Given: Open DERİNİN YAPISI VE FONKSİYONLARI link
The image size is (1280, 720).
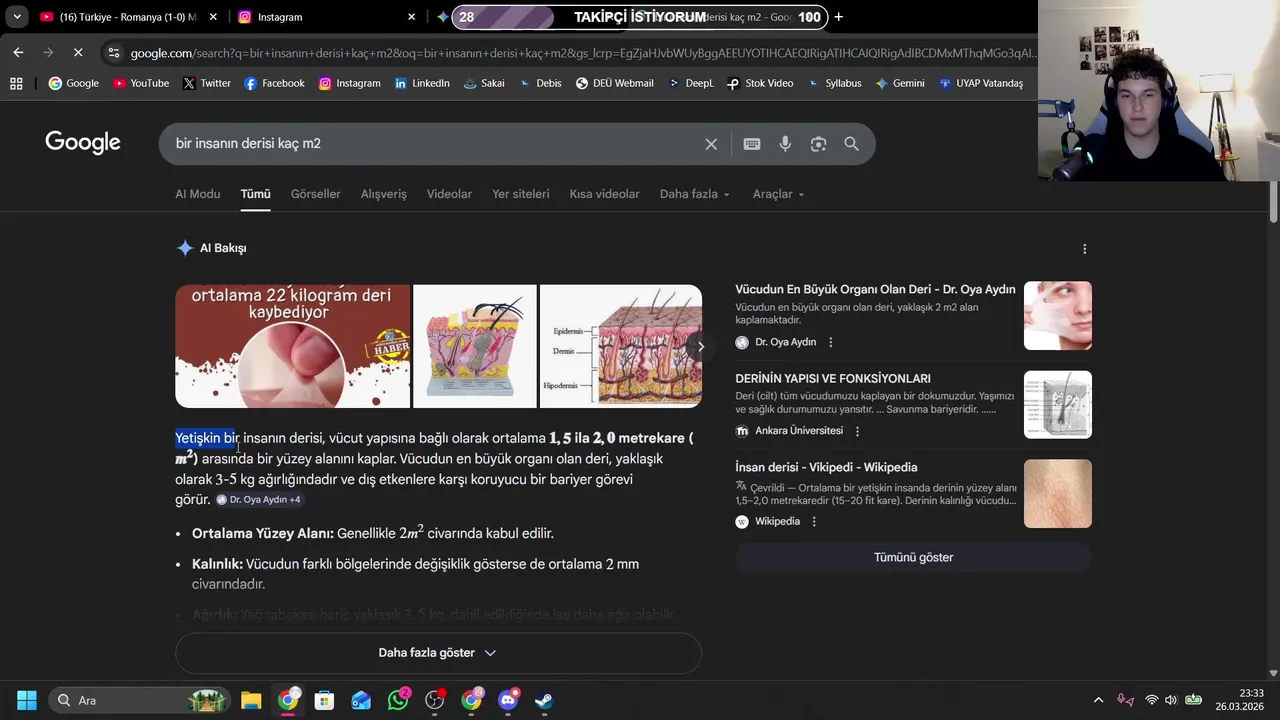Looking at the screenshot, I should coord(833,379).
